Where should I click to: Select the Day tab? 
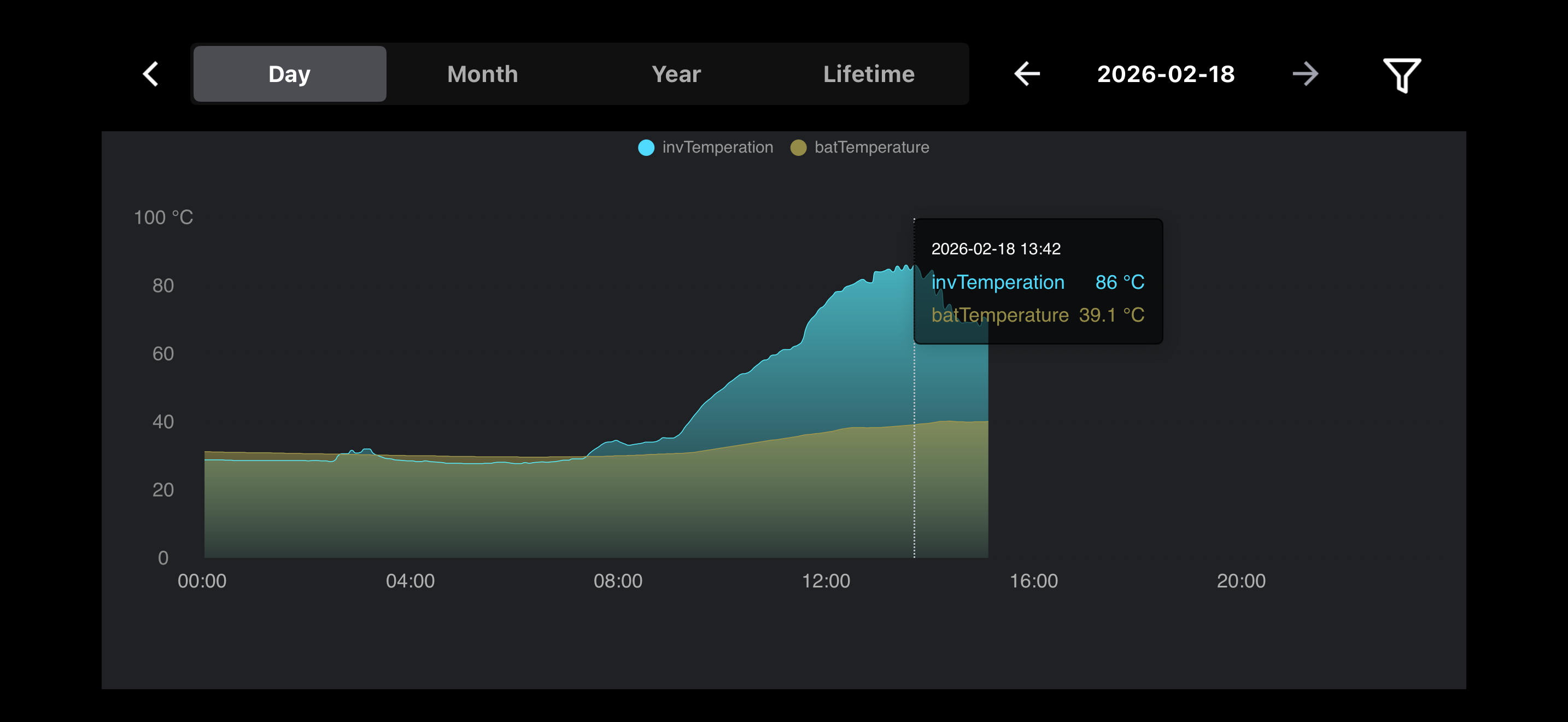290,74
